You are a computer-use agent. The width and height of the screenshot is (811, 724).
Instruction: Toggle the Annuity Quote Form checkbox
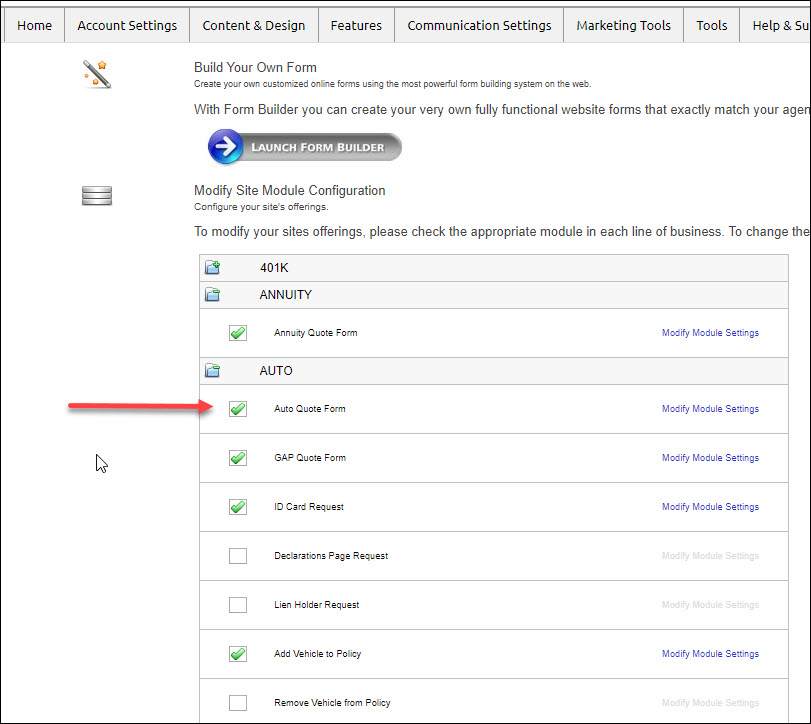(237, 331)
